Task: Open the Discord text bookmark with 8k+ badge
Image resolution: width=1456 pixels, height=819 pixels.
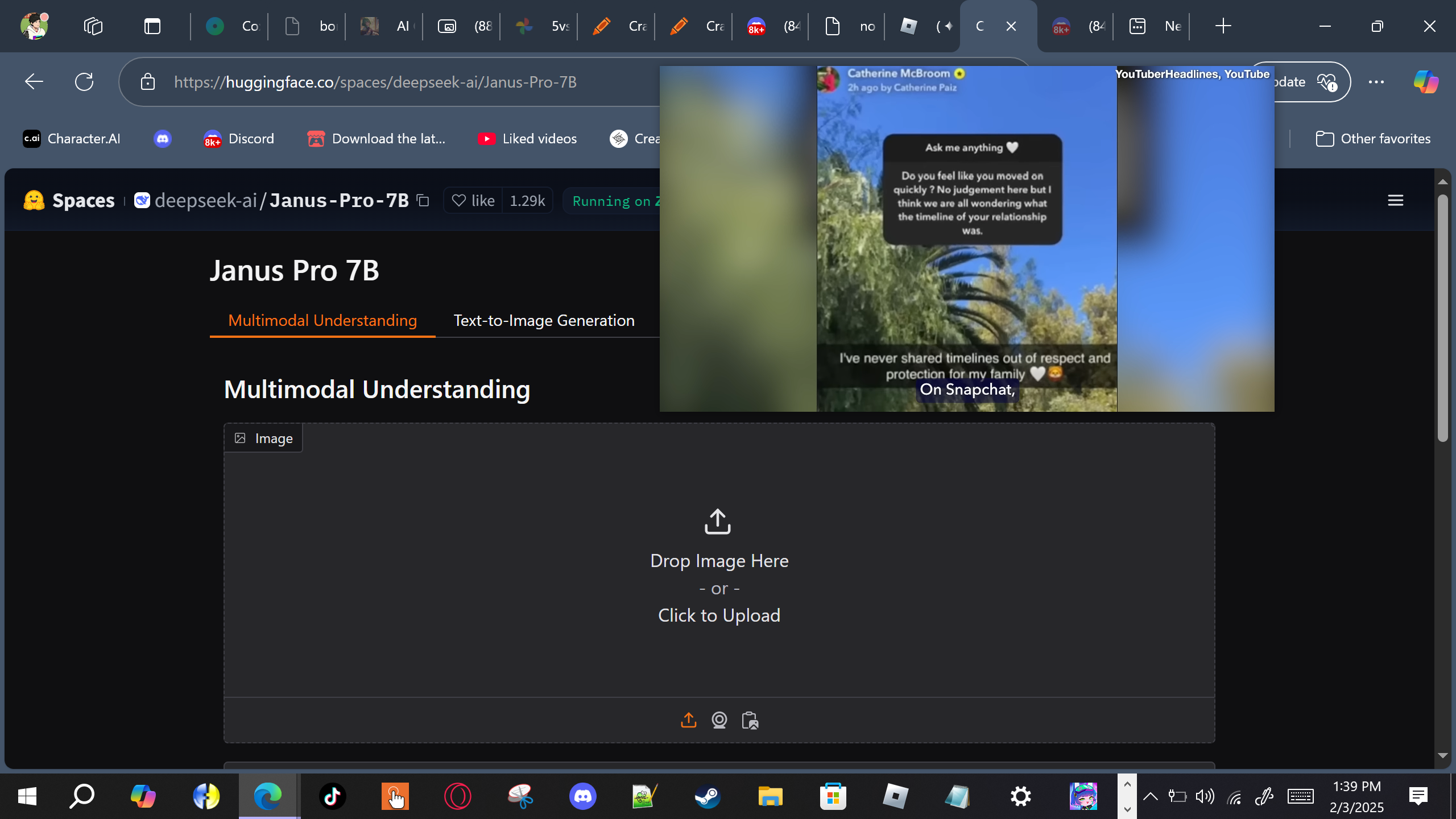Action: point(239,139)
